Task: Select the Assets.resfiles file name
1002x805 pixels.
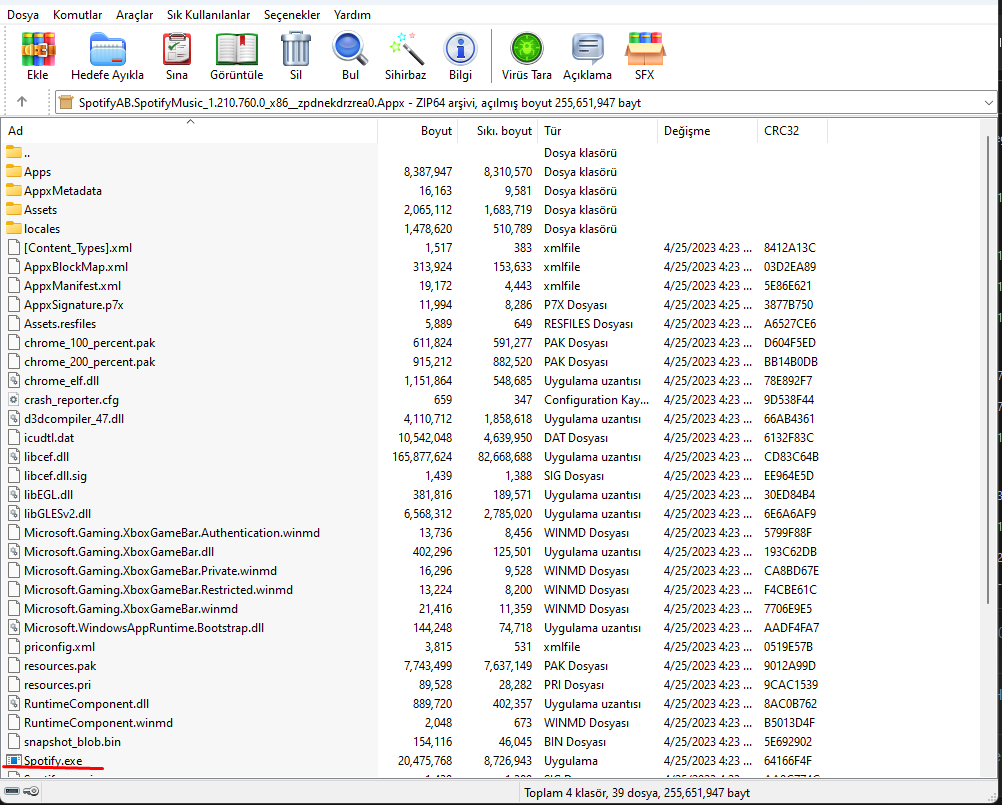Action: [x=60, y=323]
